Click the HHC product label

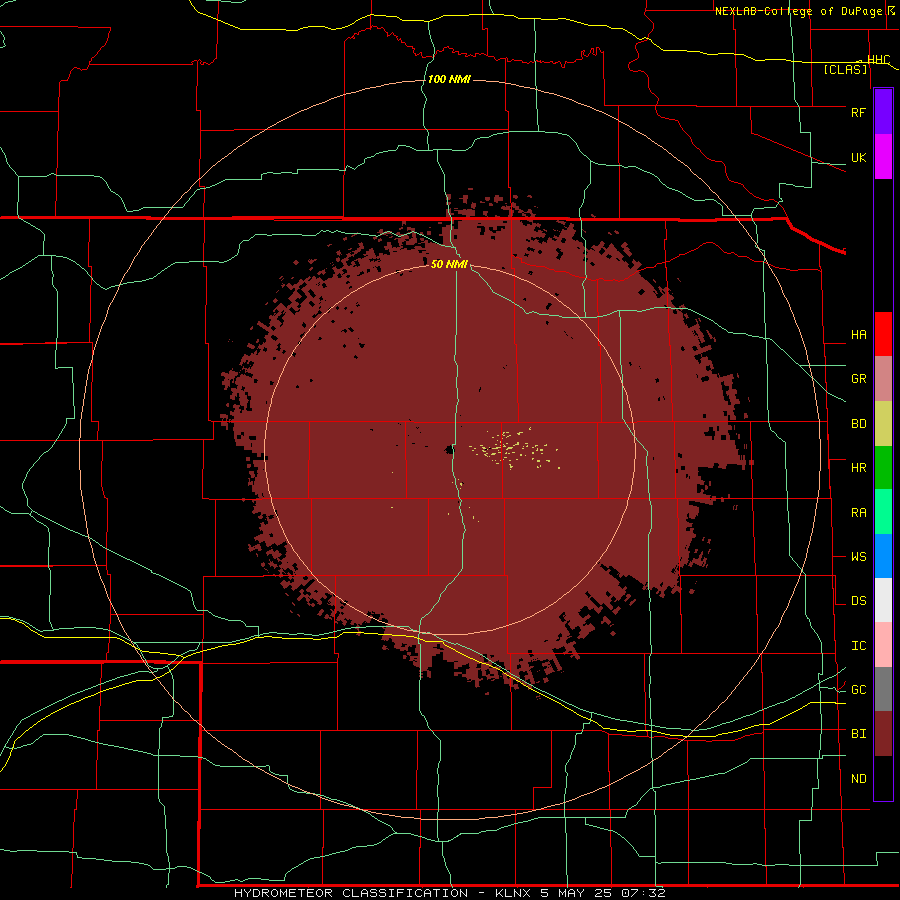878,59
